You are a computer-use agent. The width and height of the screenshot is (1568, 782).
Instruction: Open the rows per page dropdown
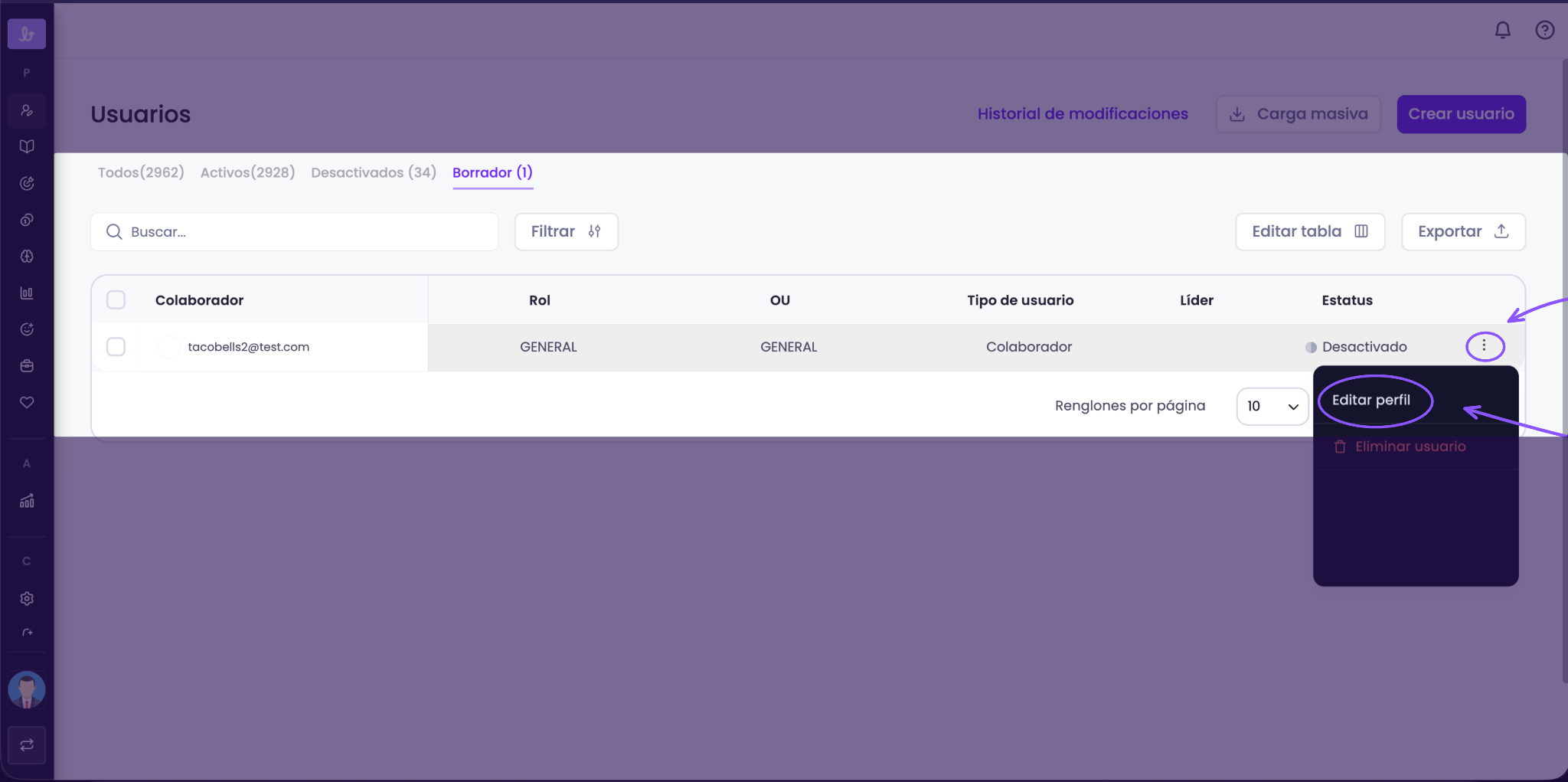click(x=1272, y=406)
